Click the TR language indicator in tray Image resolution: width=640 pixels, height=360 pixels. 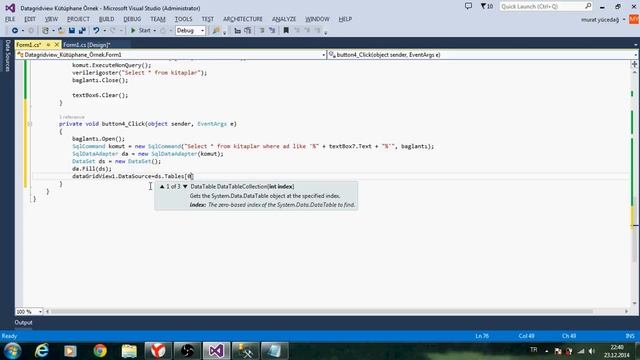tap(533, 350)
